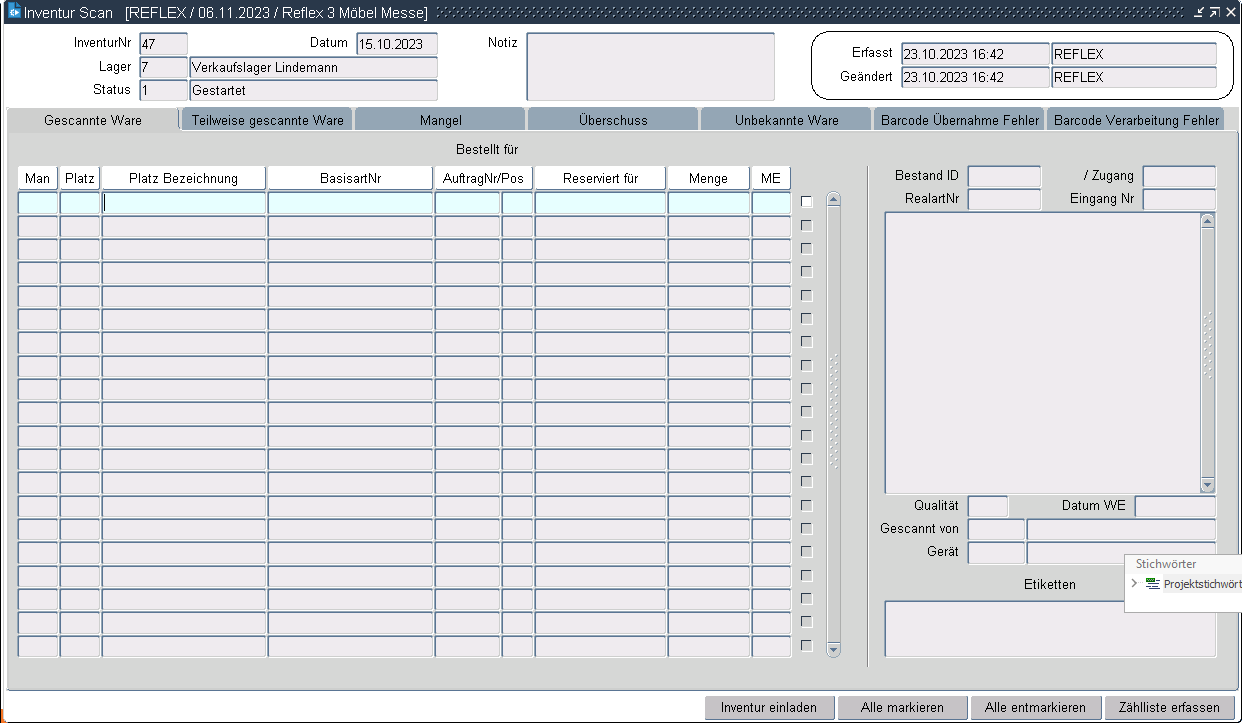1242x723 pixels.
Task: Click scroll-up arrow of the scanned goods table
Action: (x=834, y=199)
